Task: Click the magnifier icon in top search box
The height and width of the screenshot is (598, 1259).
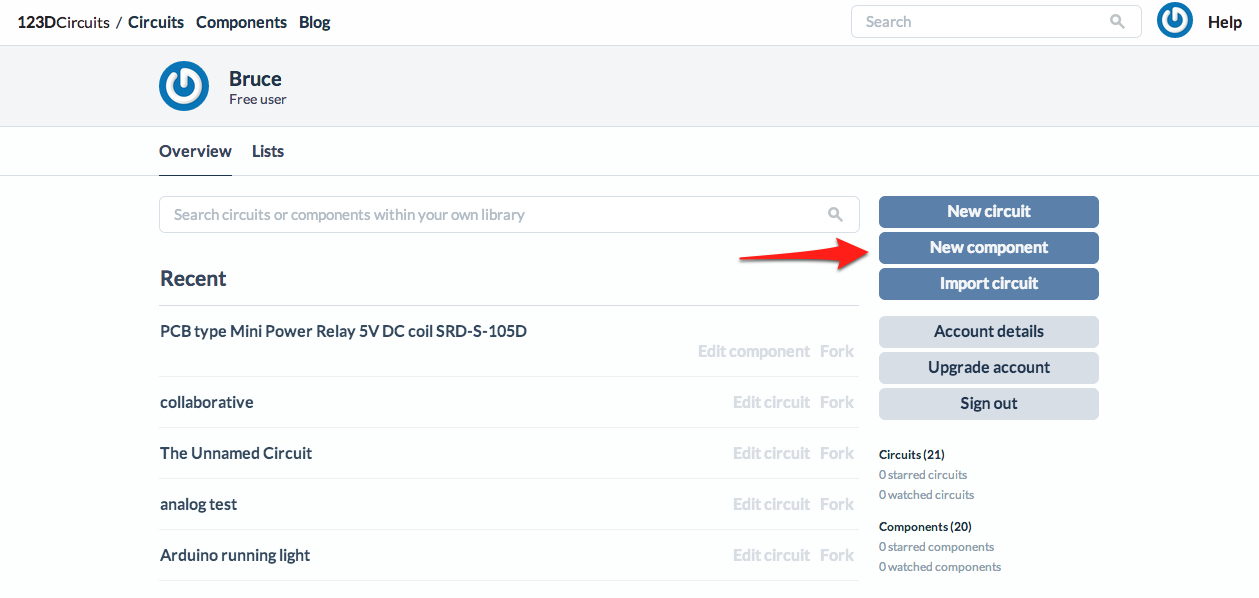Action: pyautogui.click(x=1117, y=22)
